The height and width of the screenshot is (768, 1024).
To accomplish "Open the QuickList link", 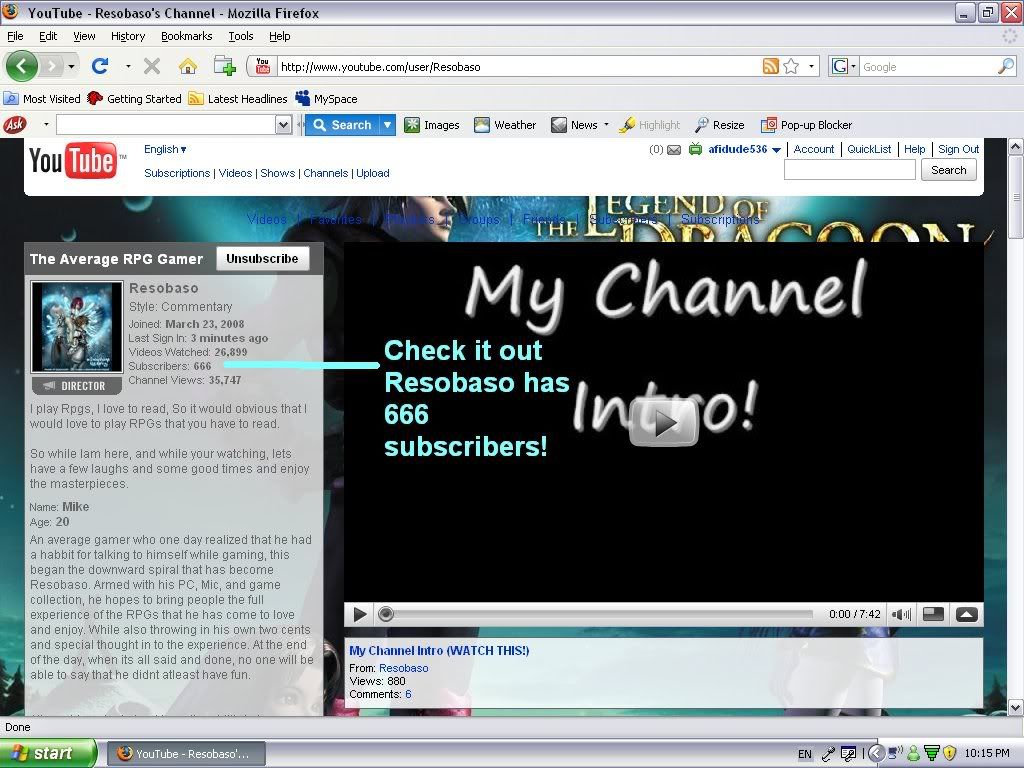I will click(x=869, y=150).
